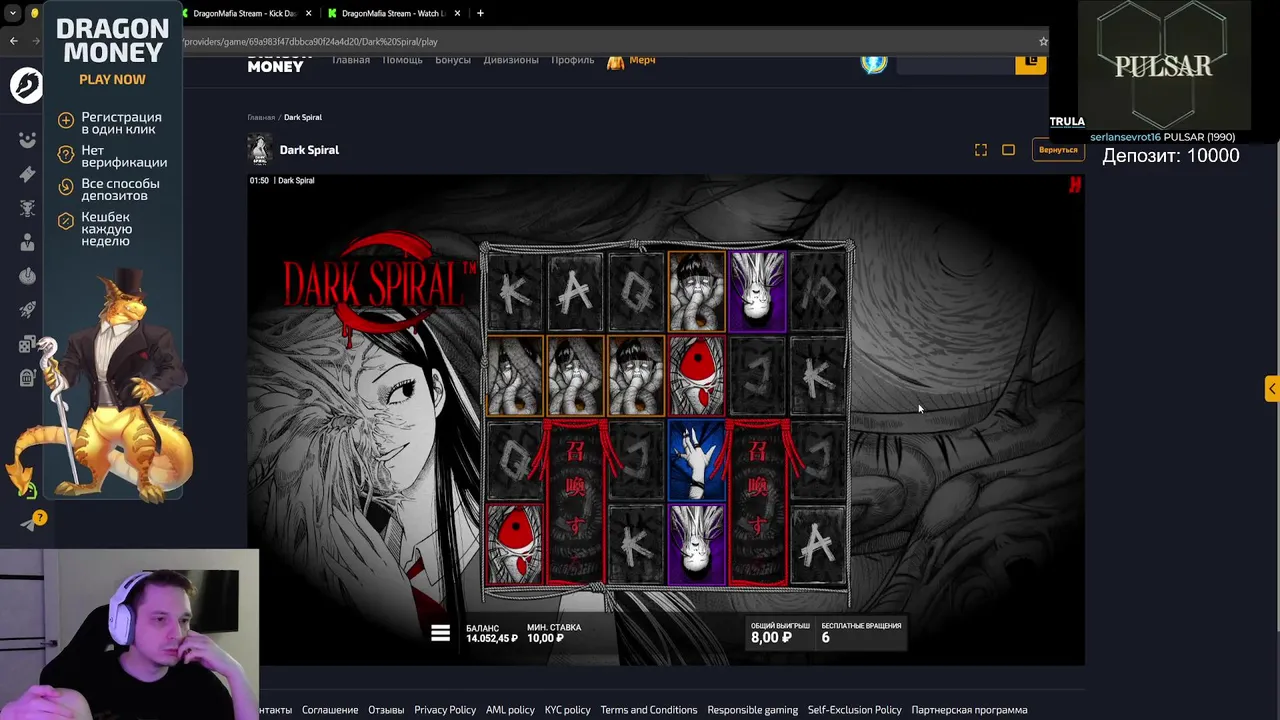The height and width of the screenshot is (720, 1280).
Task: Open Партнерская программа footer link
Action: [969, 710]
